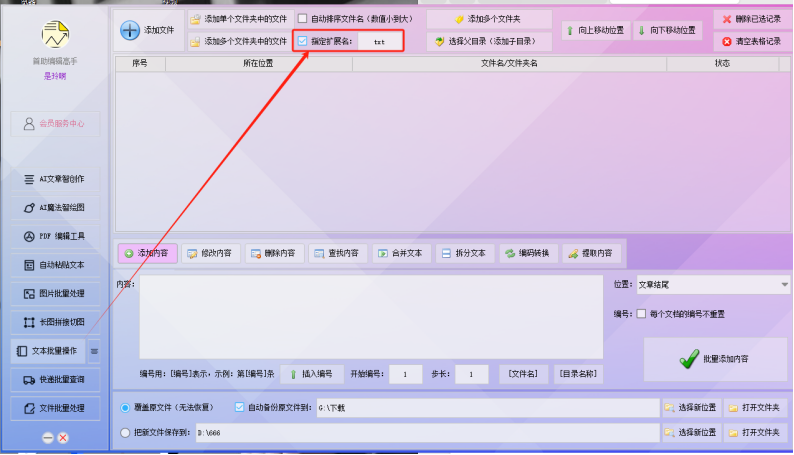This screenshot has height=455, width=794.
Task: Click the gray minimize circle in sidebar
Action: click(48, 438)
